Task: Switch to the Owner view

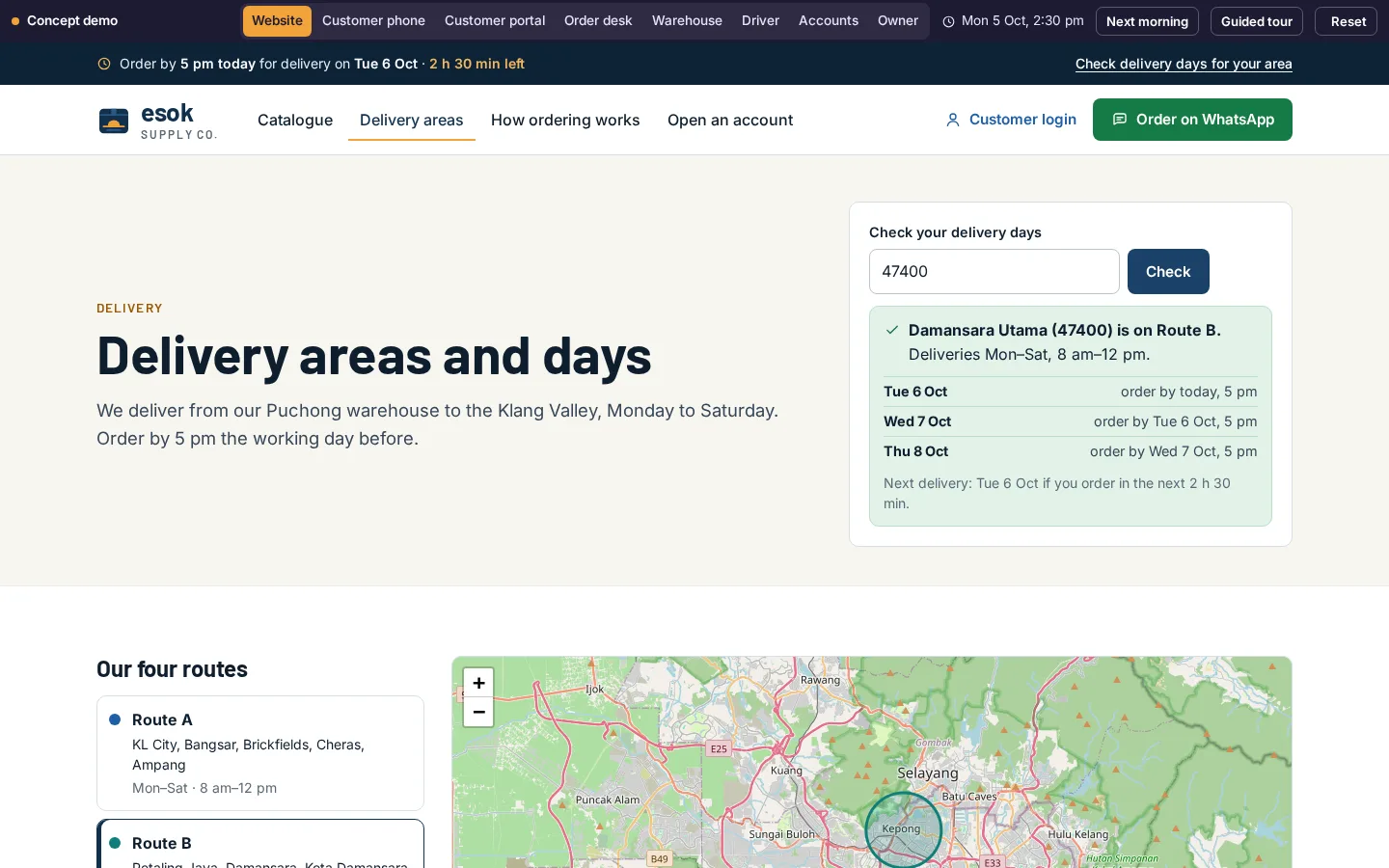Action: 898,21
